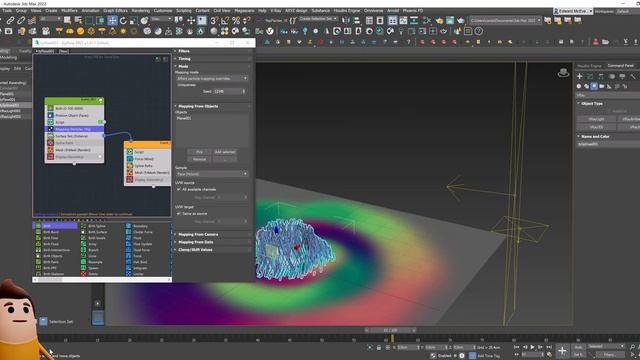
Task: Collapse the Mapping From Objects rollout
Action: click(213, 106)
